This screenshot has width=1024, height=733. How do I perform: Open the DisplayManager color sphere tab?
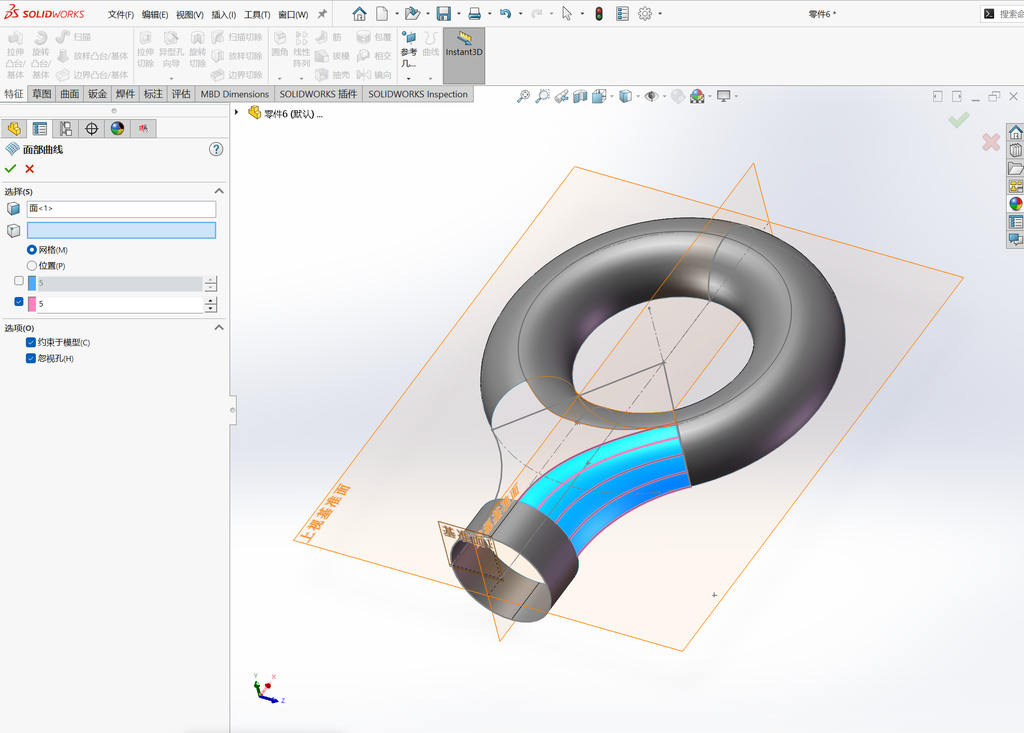118,129
